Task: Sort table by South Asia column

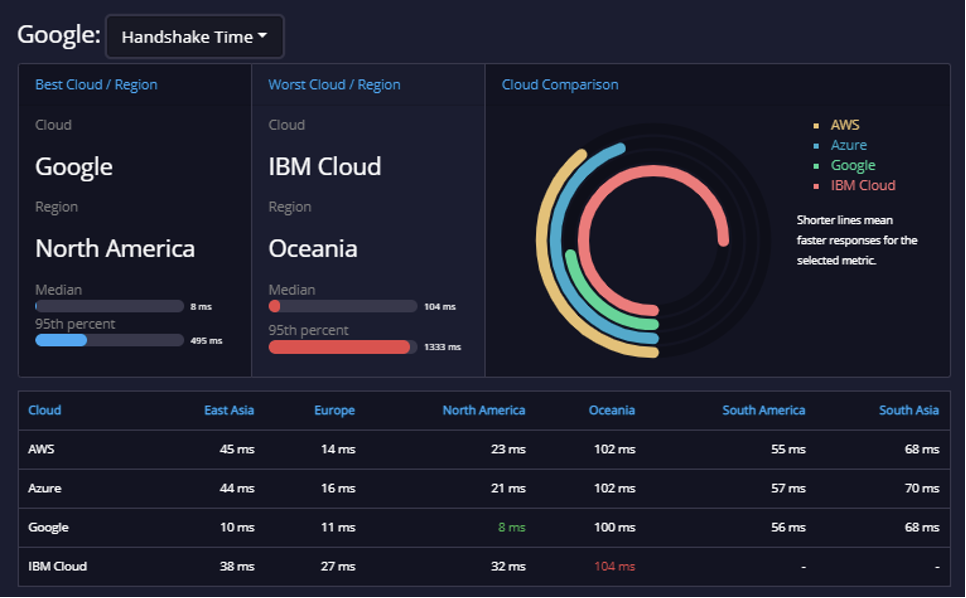Action: pyautogui.click(x=909, y=410)
